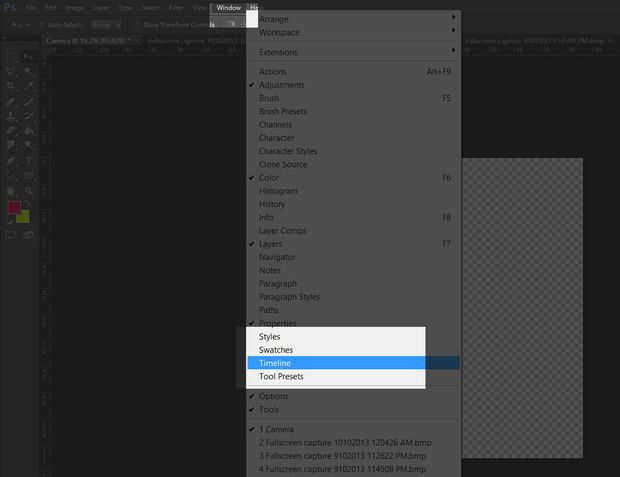This screenshot has height=477, width=620.
Task: Select the Eraser tool
Action: pyautogui.click(x=11, y=131)
